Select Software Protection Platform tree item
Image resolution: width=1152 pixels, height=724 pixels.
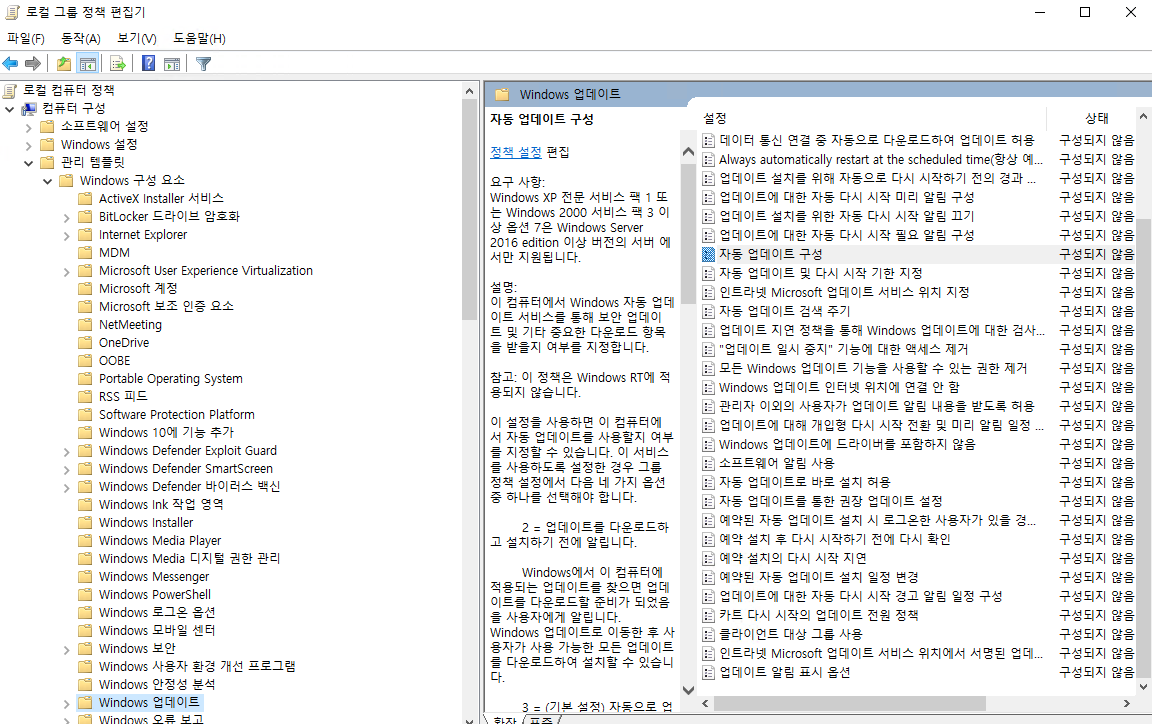pyautogui.click(x=177, y=415)
